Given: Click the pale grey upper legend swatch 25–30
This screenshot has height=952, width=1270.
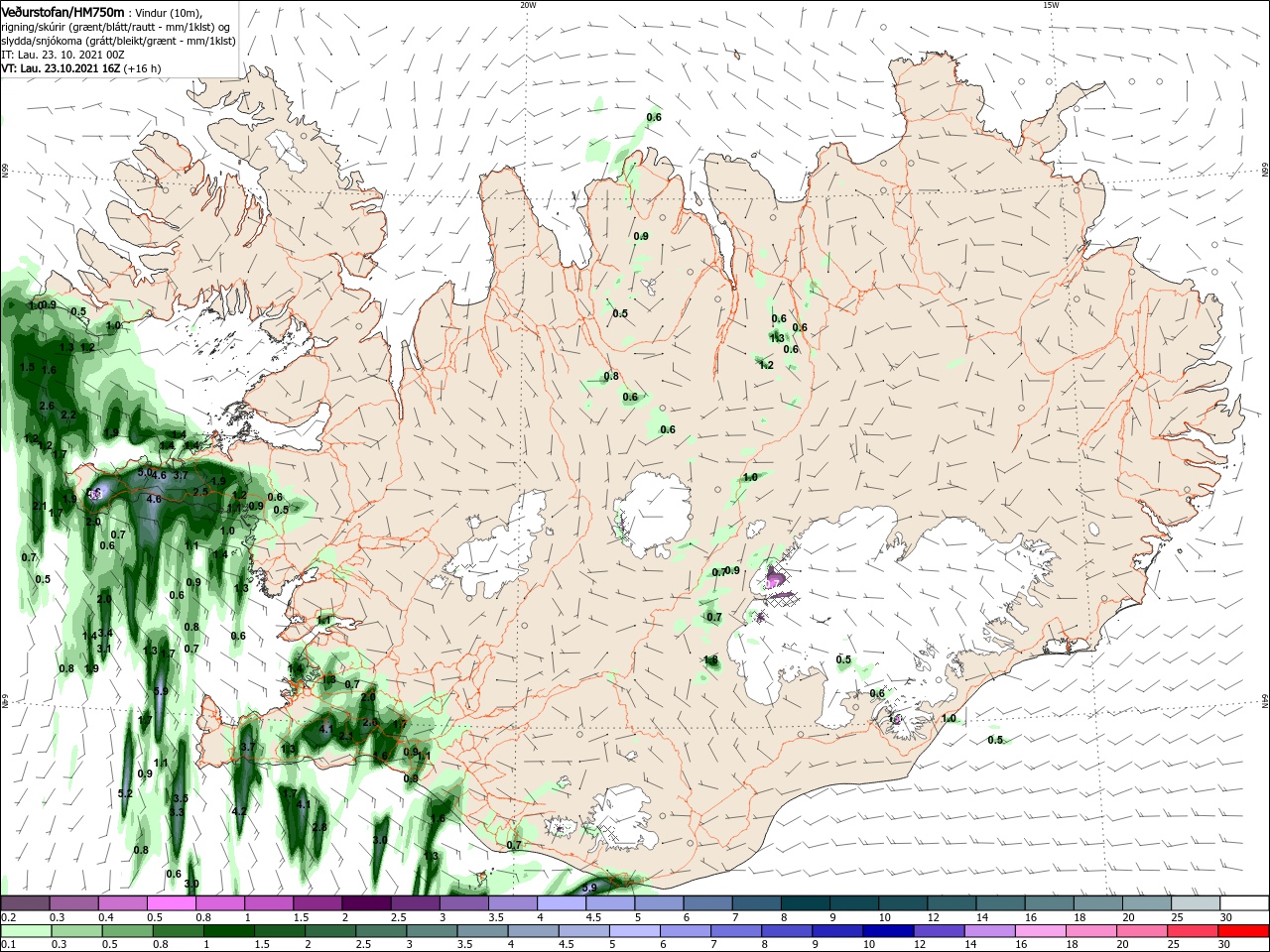Looking at the screenshot, I should tap(1197, 903).
